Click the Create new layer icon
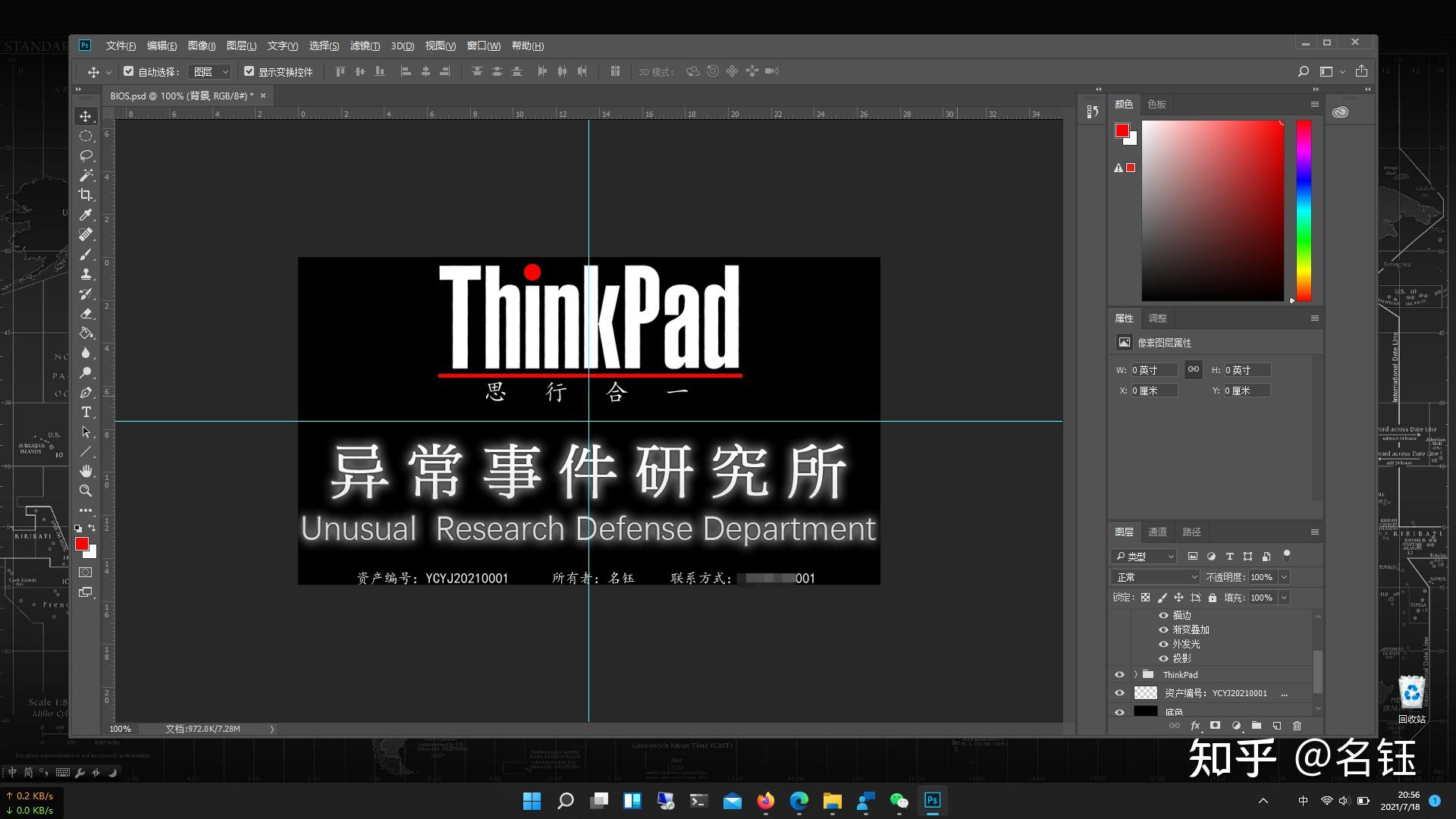This screenshot has width=1456, height=819. click(1276, 726)
